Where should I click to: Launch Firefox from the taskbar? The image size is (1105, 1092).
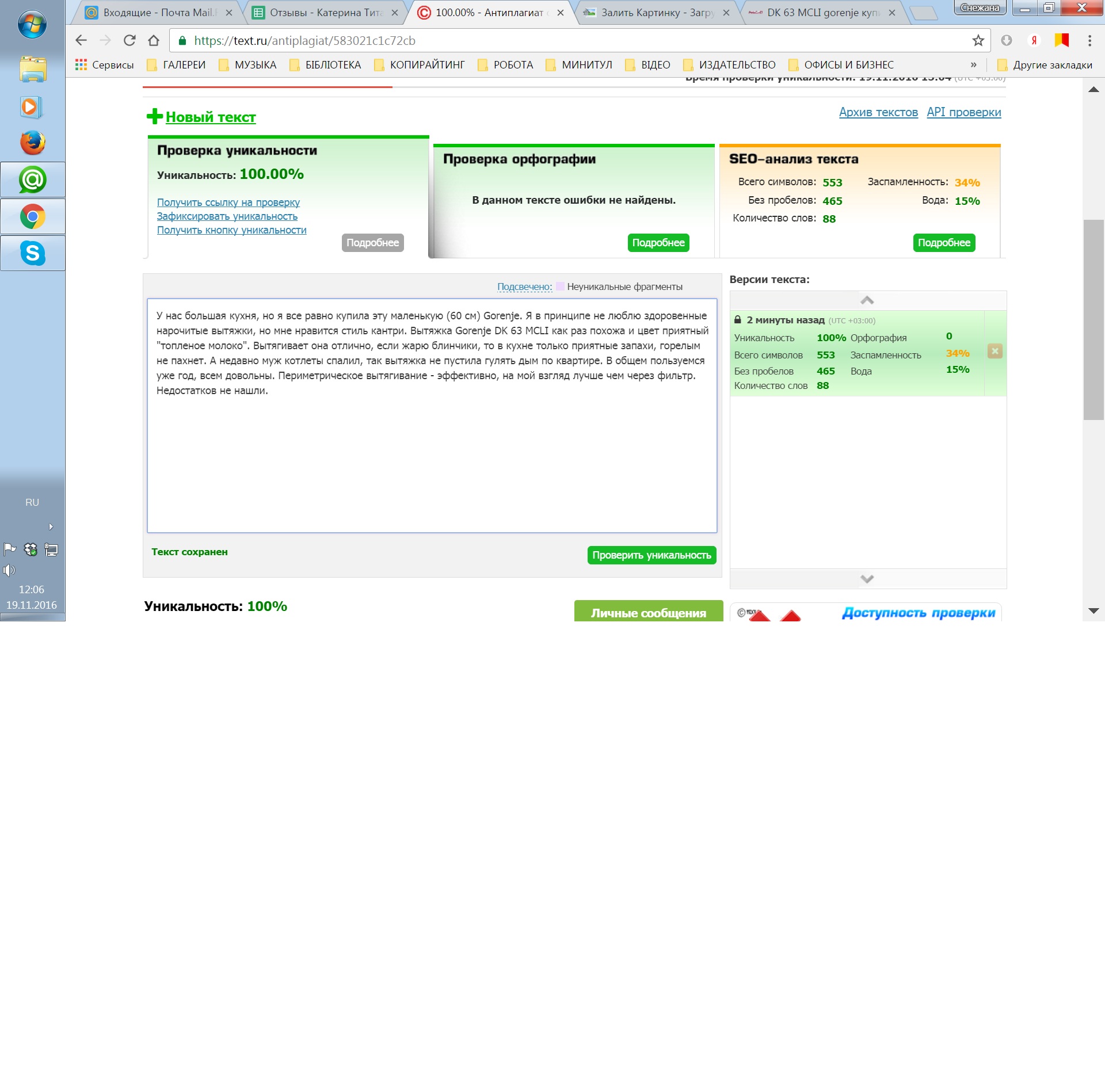click(x=33, y=143)
